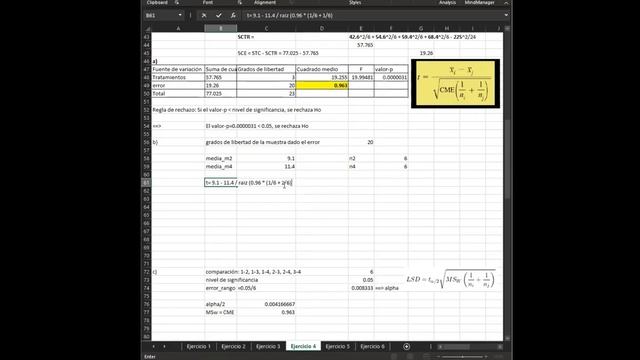Click the 'Cuadrado medio' header cell
The image size is (640, 360).
pos(322,69)
